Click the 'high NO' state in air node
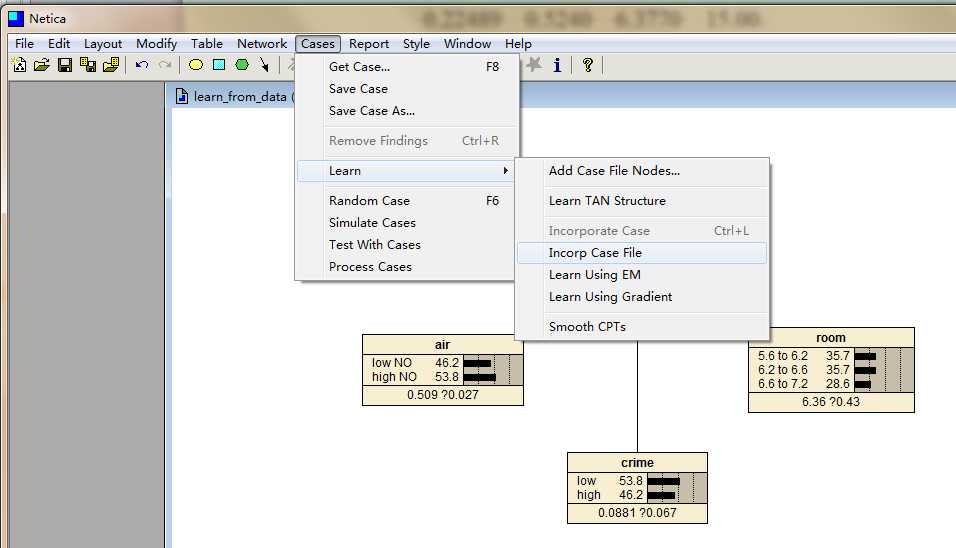956x548 pixels. [394, 377]
